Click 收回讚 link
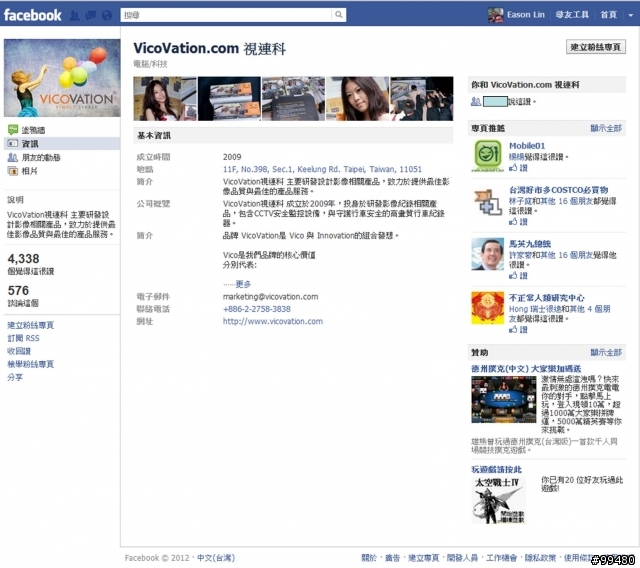 [x=19, y=351]
